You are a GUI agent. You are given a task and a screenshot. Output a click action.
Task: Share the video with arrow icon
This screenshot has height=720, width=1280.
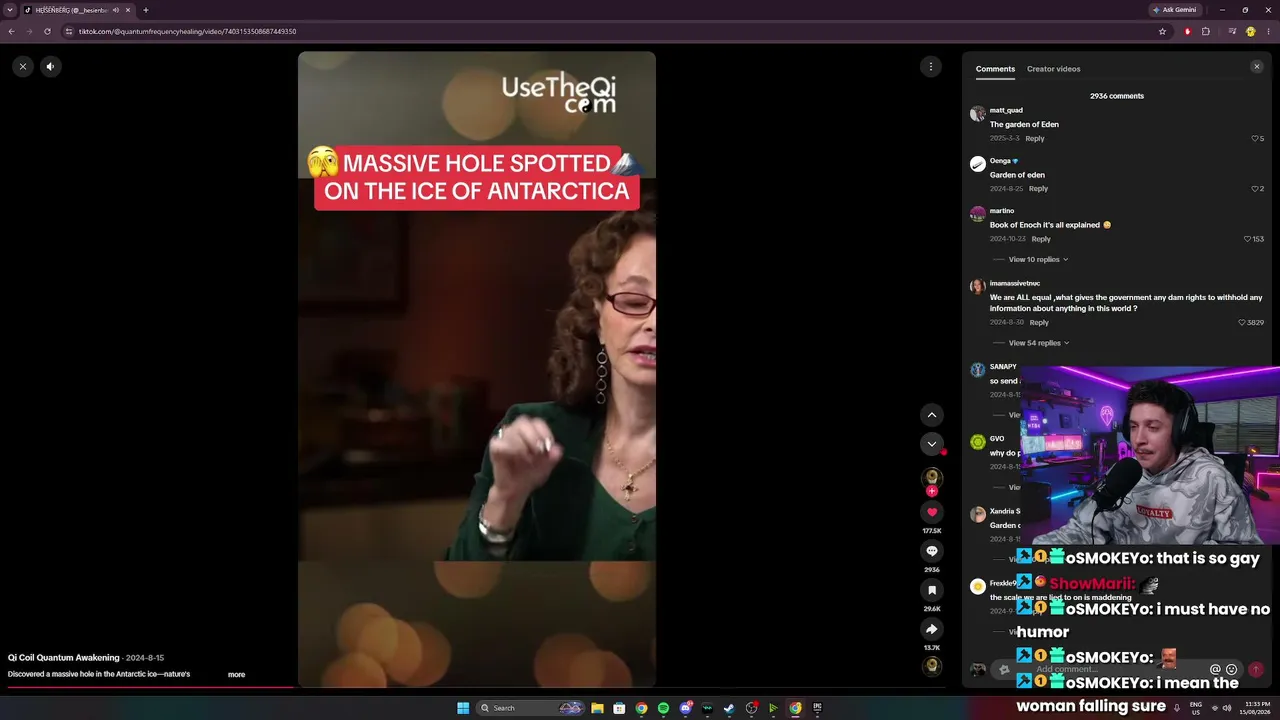pos(932,629)
